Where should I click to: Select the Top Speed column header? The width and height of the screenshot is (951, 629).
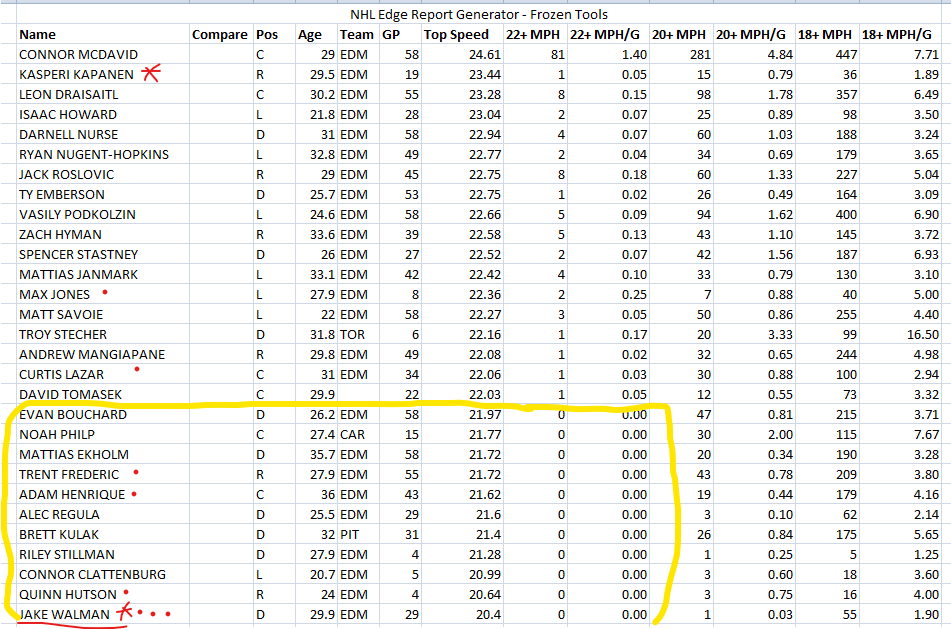point(456,34)
